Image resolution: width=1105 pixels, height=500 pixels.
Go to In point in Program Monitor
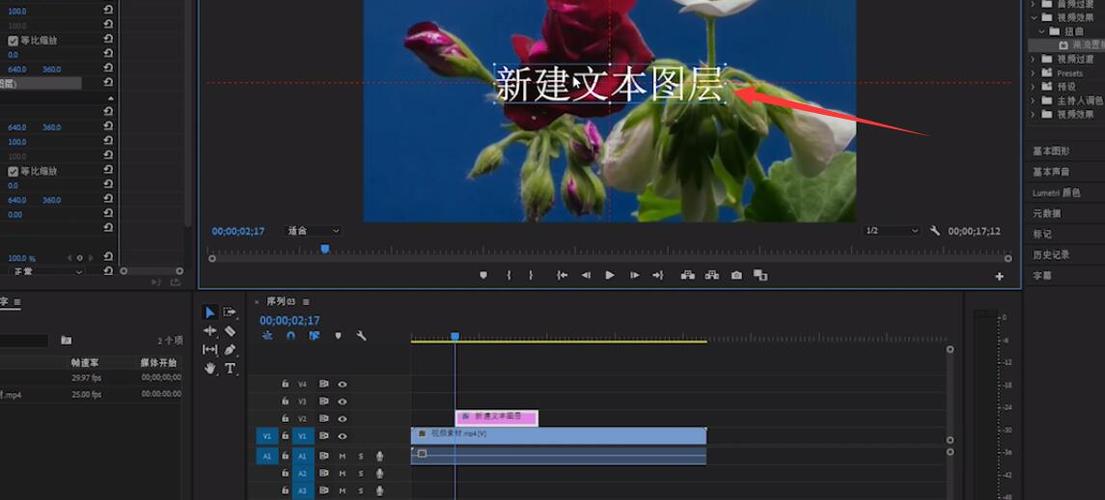[x=562, y=275]
